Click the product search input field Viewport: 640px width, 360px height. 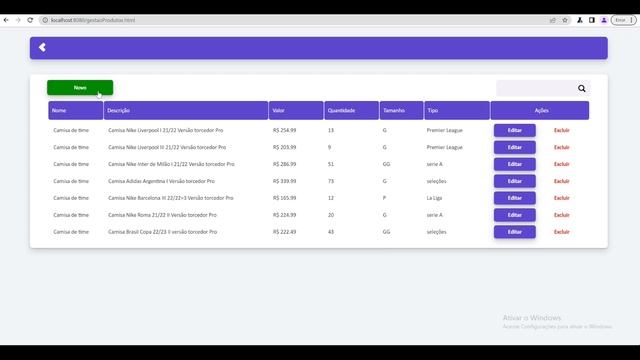click(536, 89)
